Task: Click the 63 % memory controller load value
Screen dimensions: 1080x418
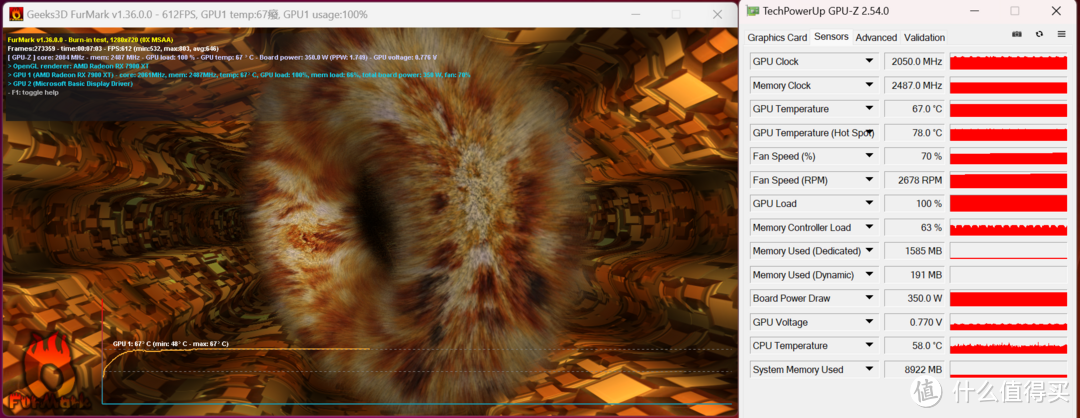Action: (914, 228)
